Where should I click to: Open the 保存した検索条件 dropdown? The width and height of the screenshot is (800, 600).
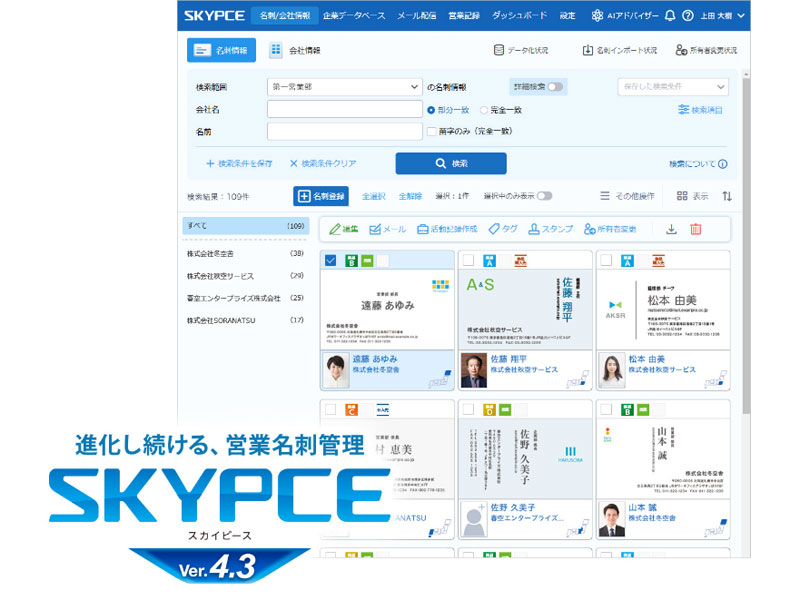[x=673, y=87]
